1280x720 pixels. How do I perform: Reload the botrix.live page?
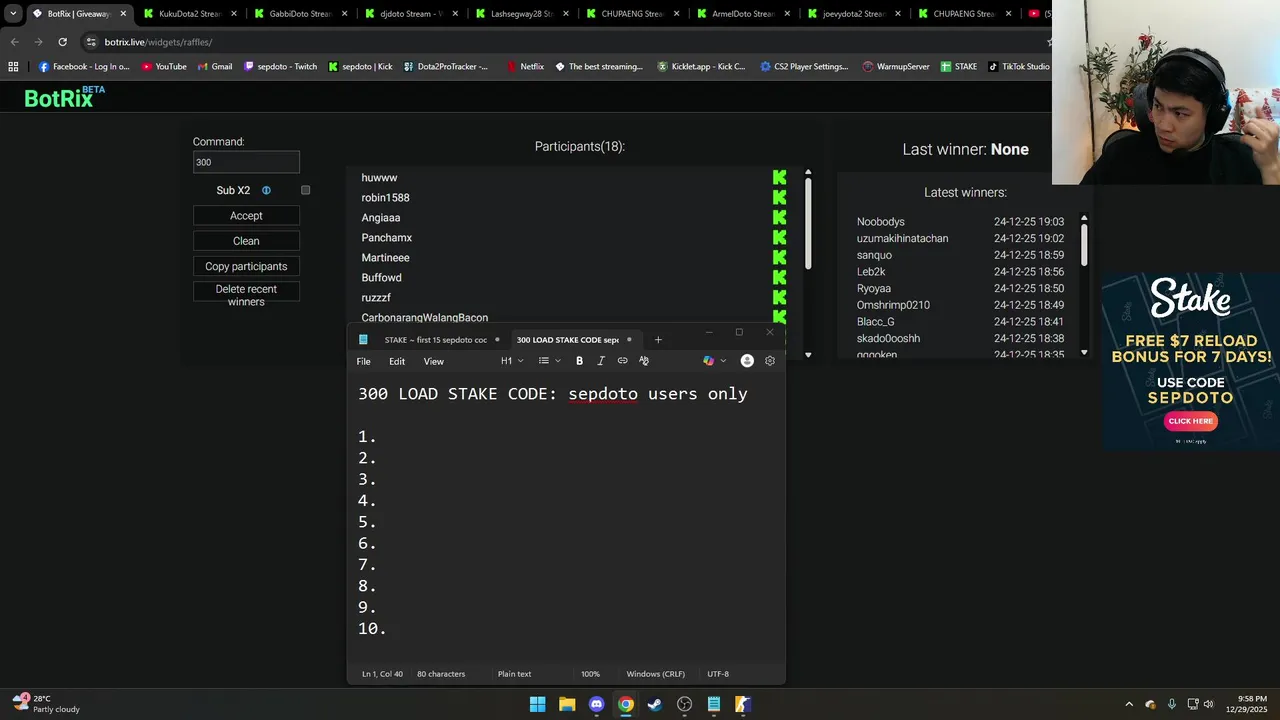pos(62,42)
